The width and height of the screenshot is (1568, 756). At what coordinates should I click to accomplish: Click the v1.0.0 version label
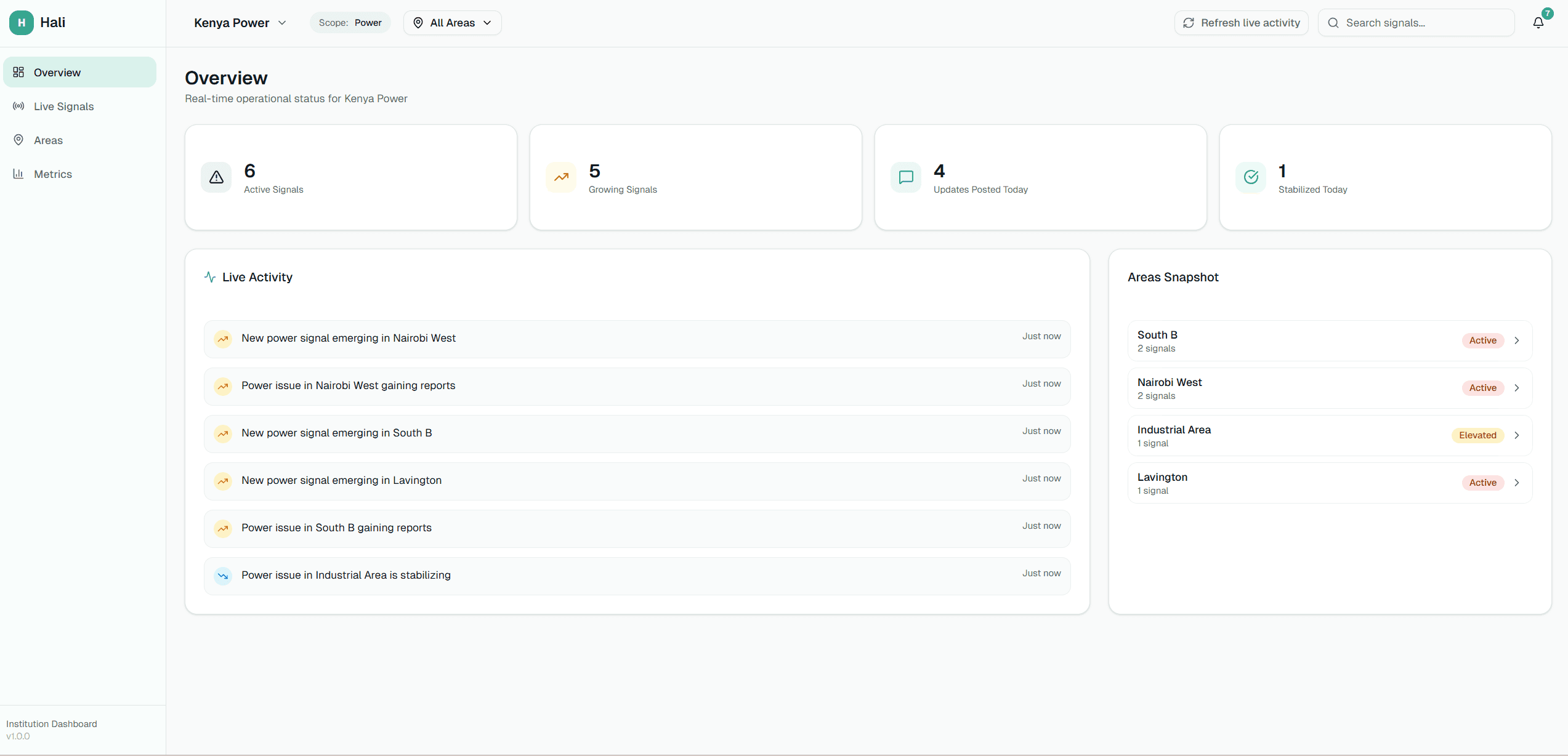[x=18, y=736]
